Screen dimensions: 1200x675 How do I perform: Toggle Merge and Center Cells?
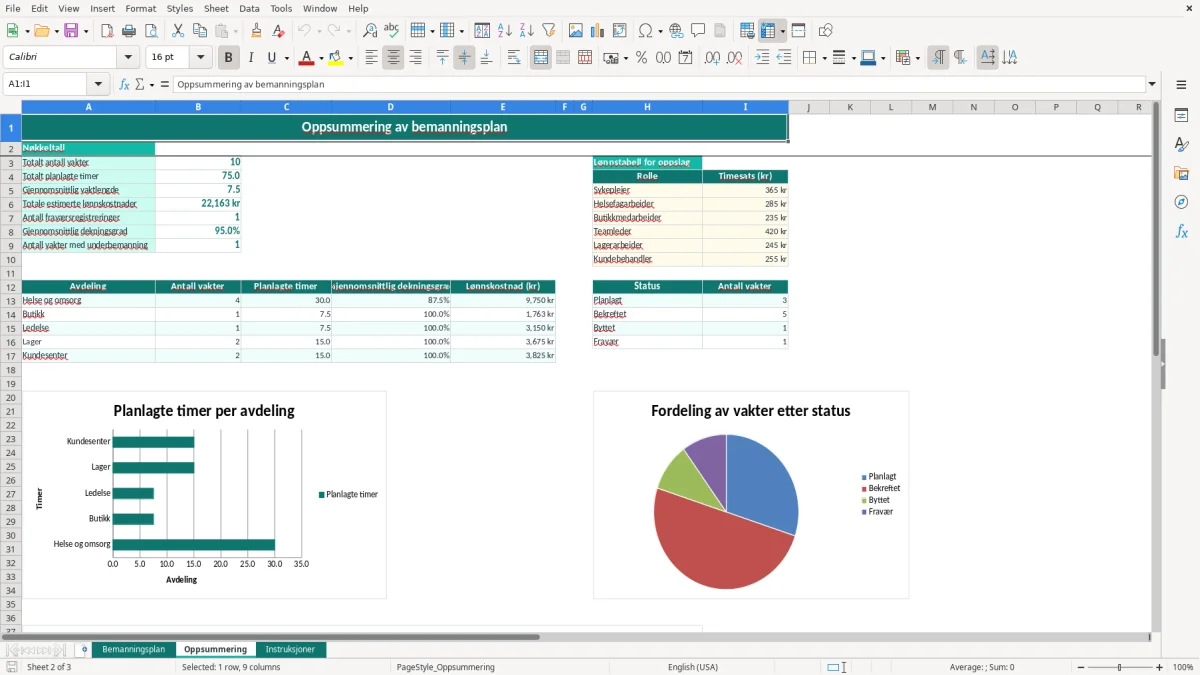[541, 58]
